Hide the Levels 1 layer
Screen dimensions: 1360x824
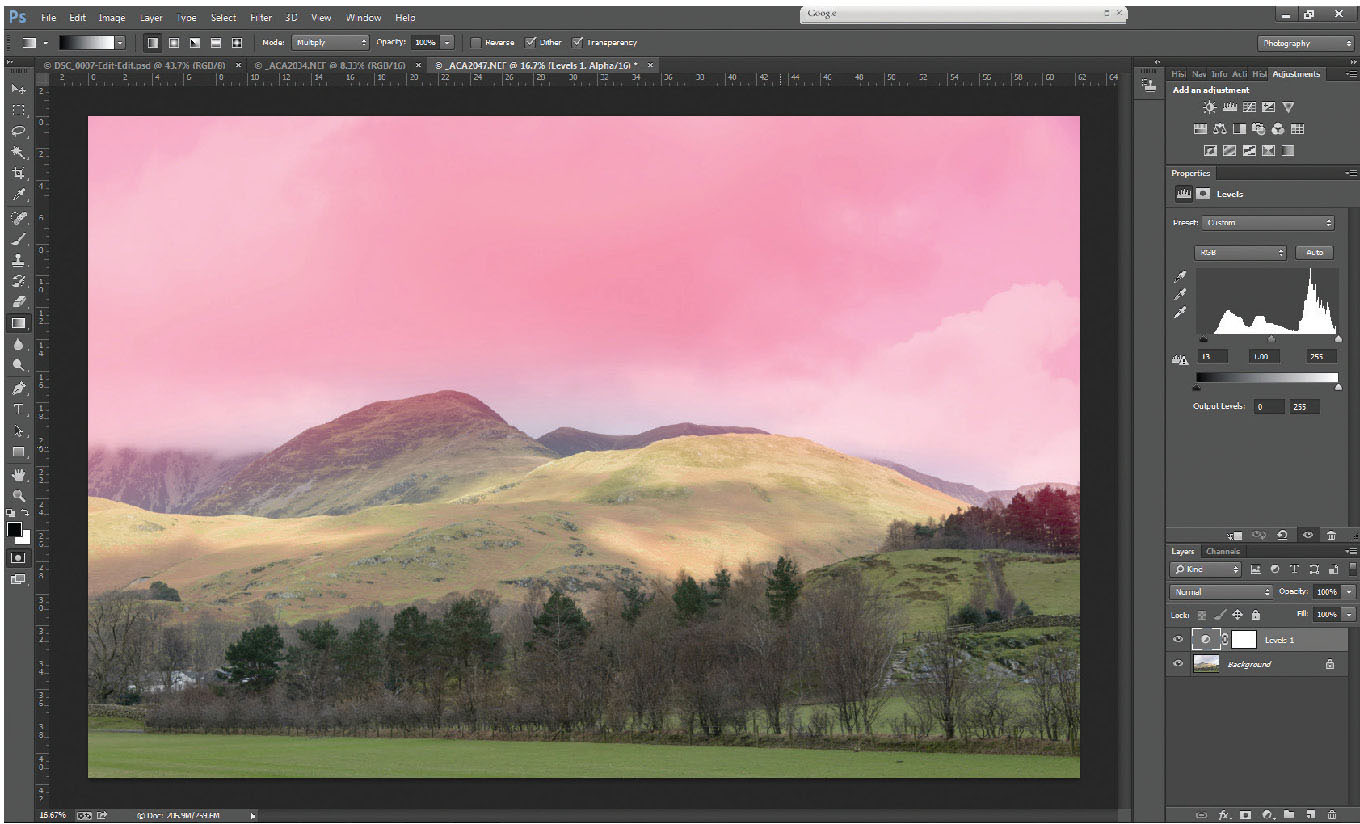click(1178, 640)
